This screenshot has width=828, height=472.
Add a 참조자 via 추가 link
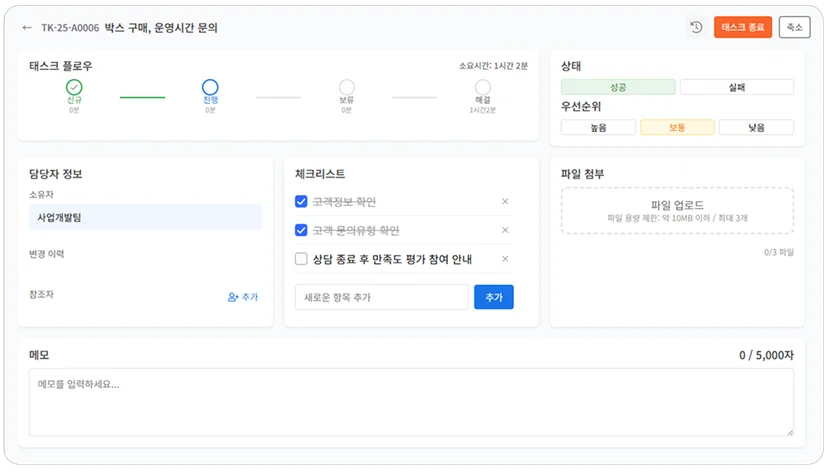click(x=243, y=297)
